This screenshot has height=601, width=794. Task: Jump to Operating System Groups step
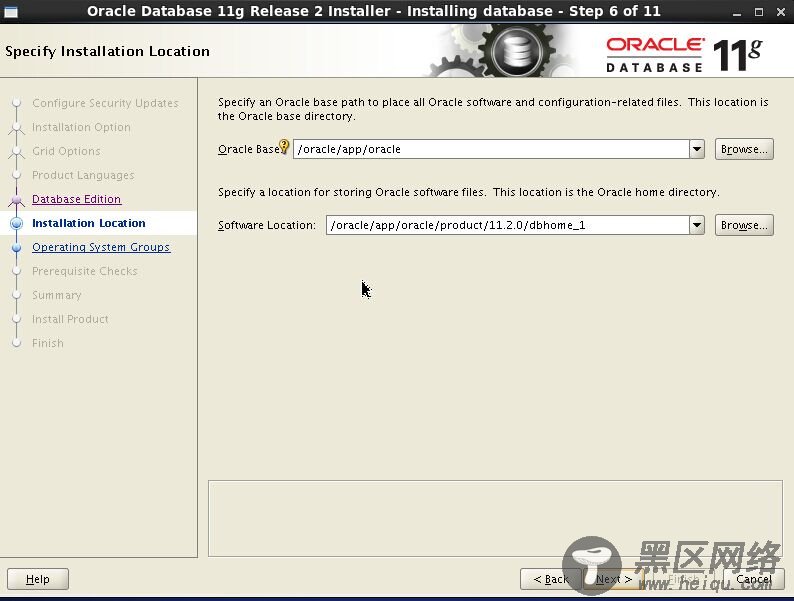[x=101, y=247]
